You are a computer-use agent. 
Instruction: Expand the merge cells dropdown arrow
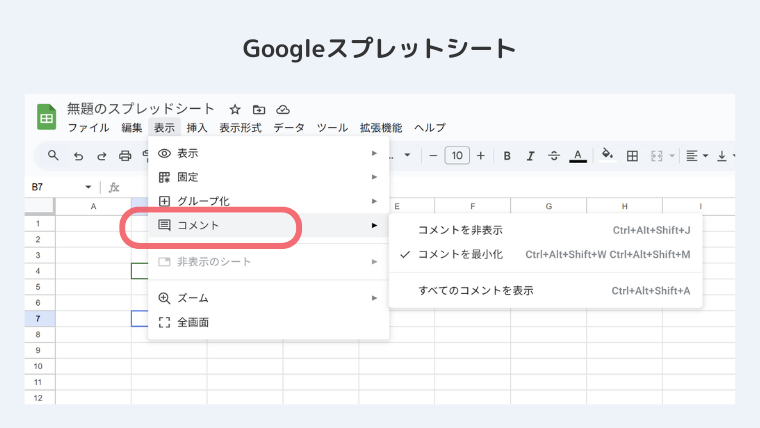[x=672, y=156]
